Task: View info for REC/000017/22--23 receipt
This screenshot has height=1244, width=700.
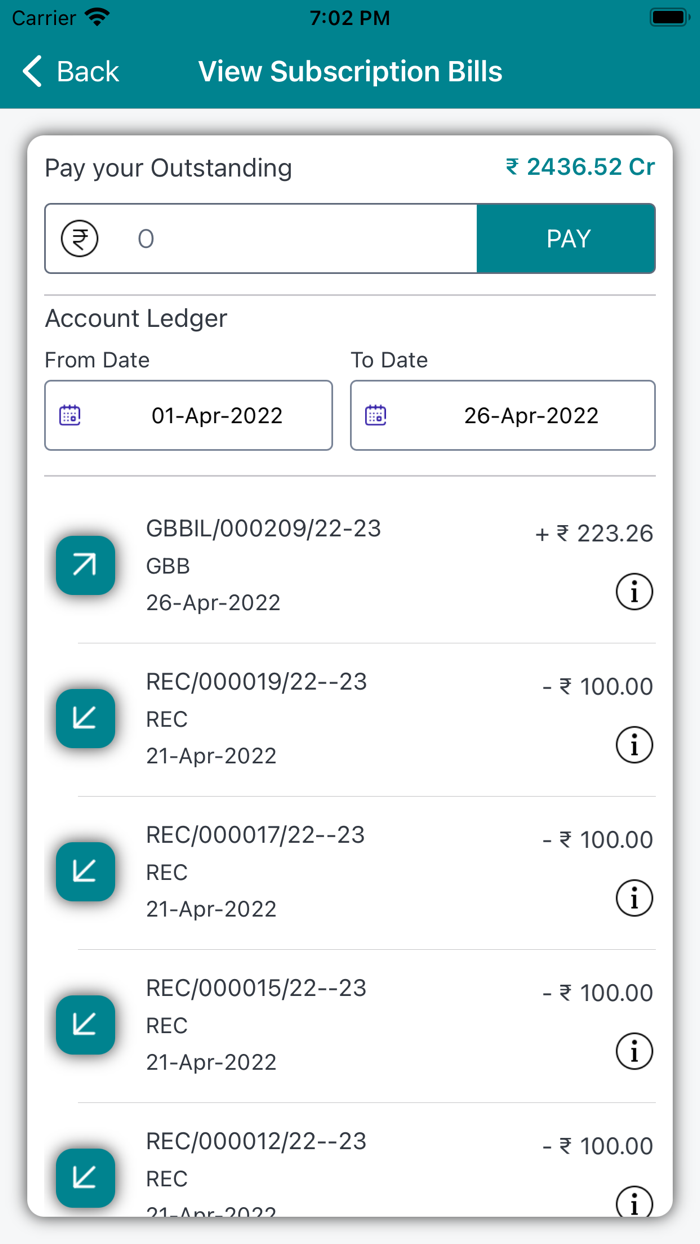Action: coord(634,898)
